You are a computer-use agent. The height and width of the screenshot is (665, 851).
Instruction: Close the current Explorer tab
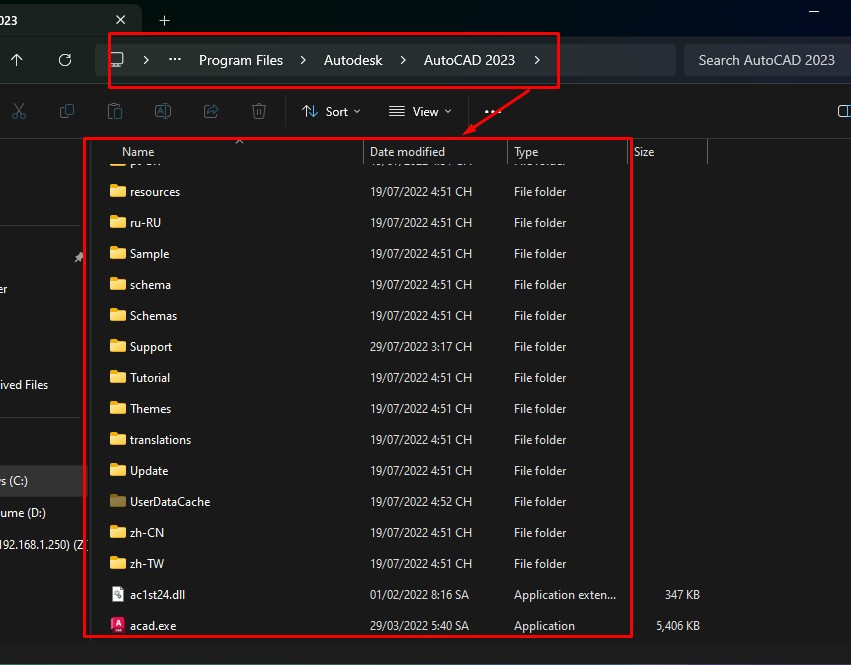pyautogui.click(x=120, y=20)
